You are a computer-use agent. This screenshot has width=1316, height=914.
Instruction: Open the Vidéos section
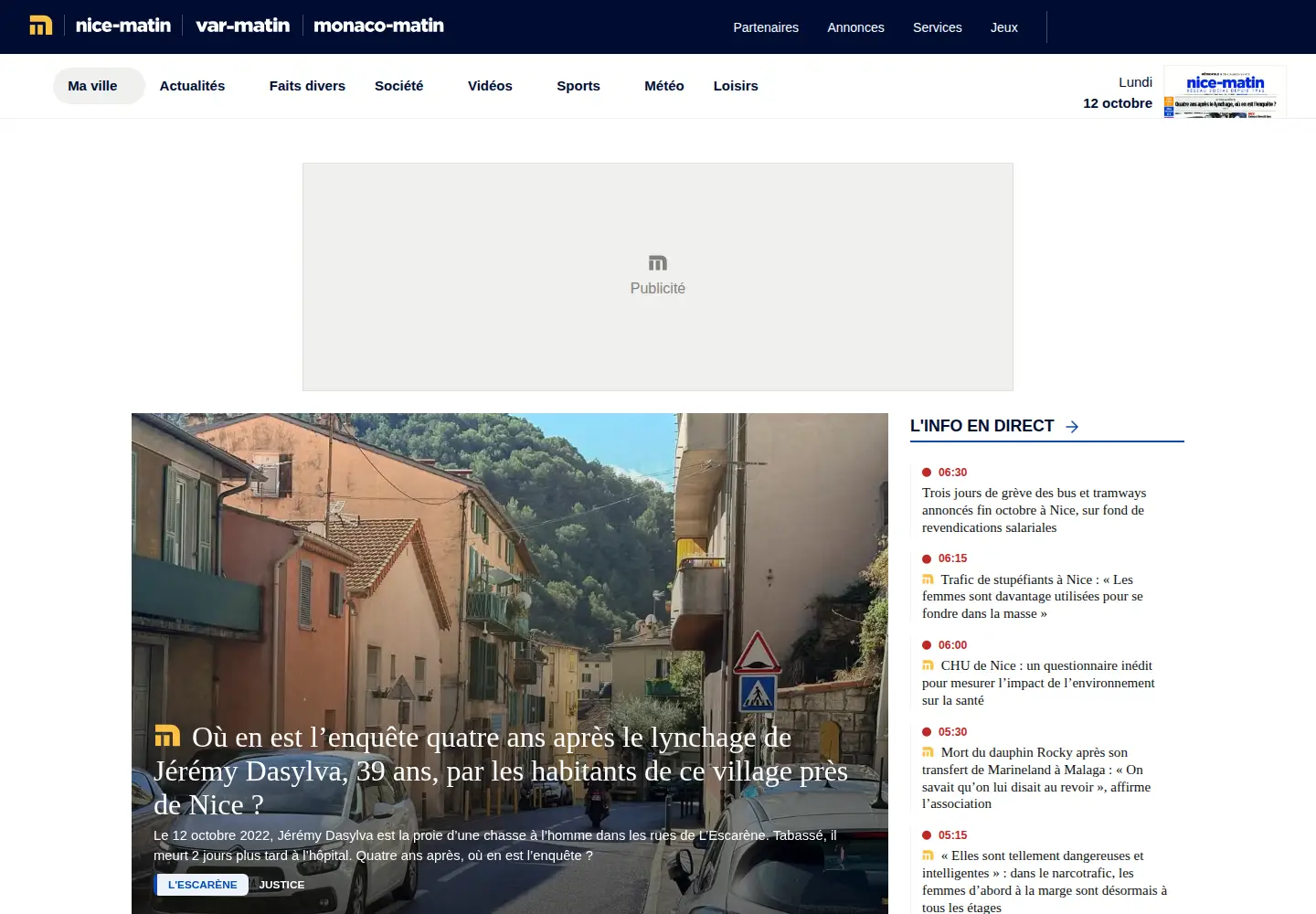pyautogui.click(x=490, y=86)
